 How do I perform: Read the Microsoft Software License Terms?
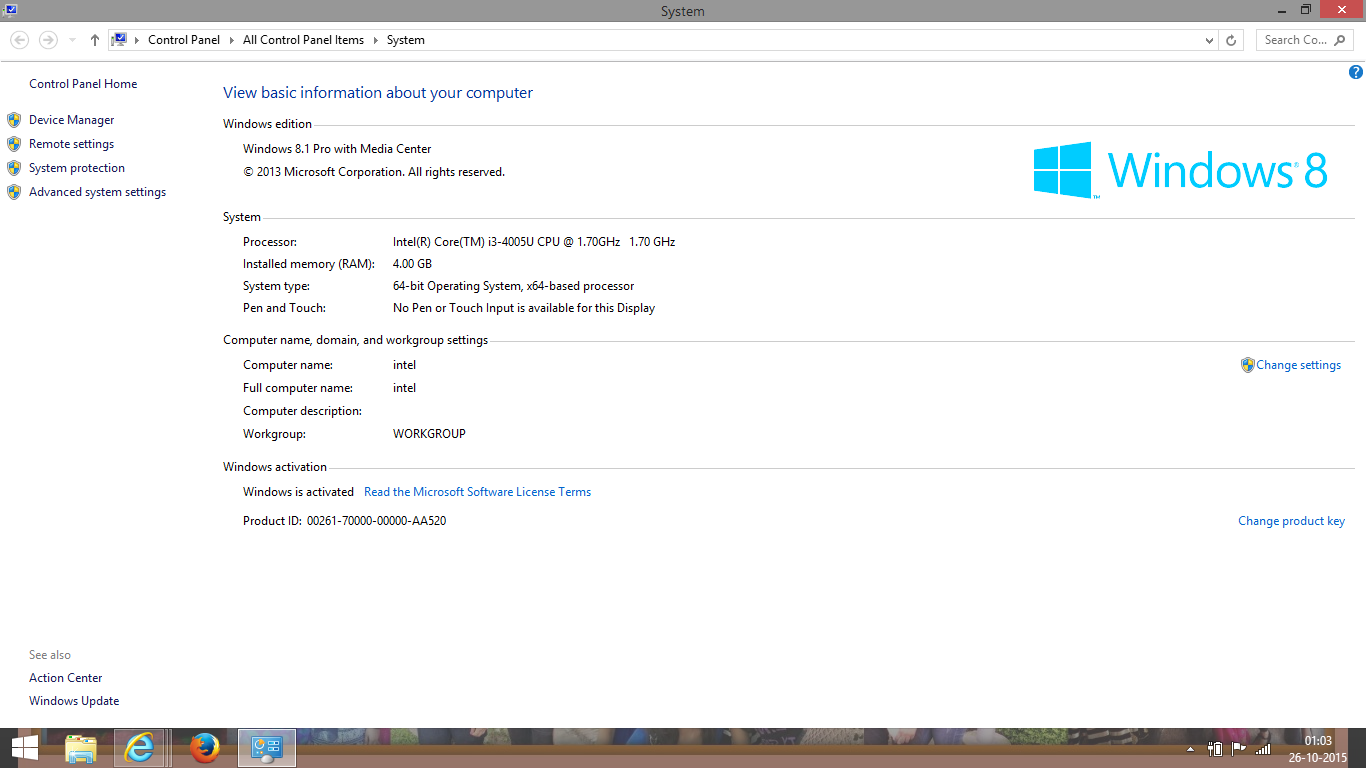477,492
